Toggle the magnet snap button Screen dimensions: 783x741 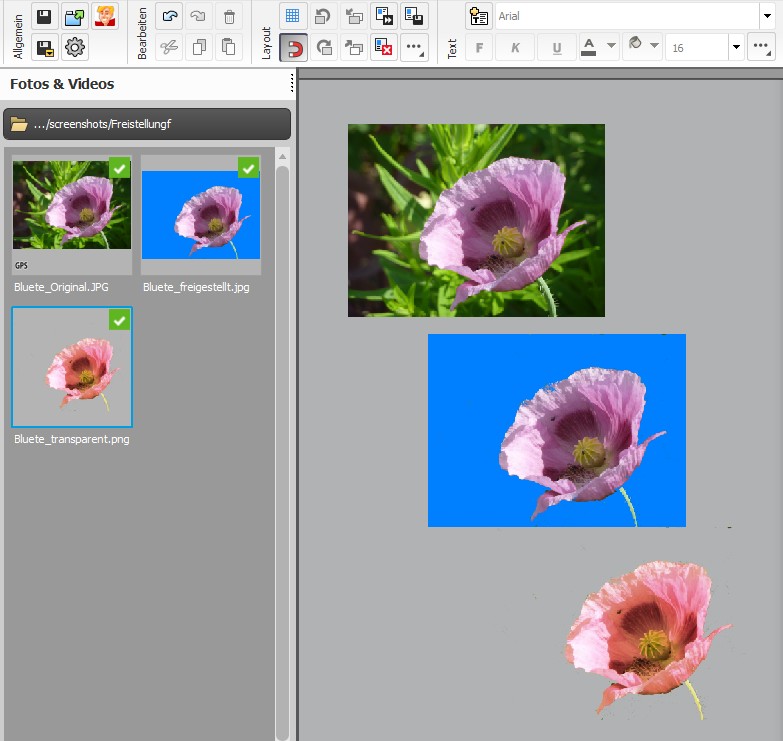[x=293, y=47]
